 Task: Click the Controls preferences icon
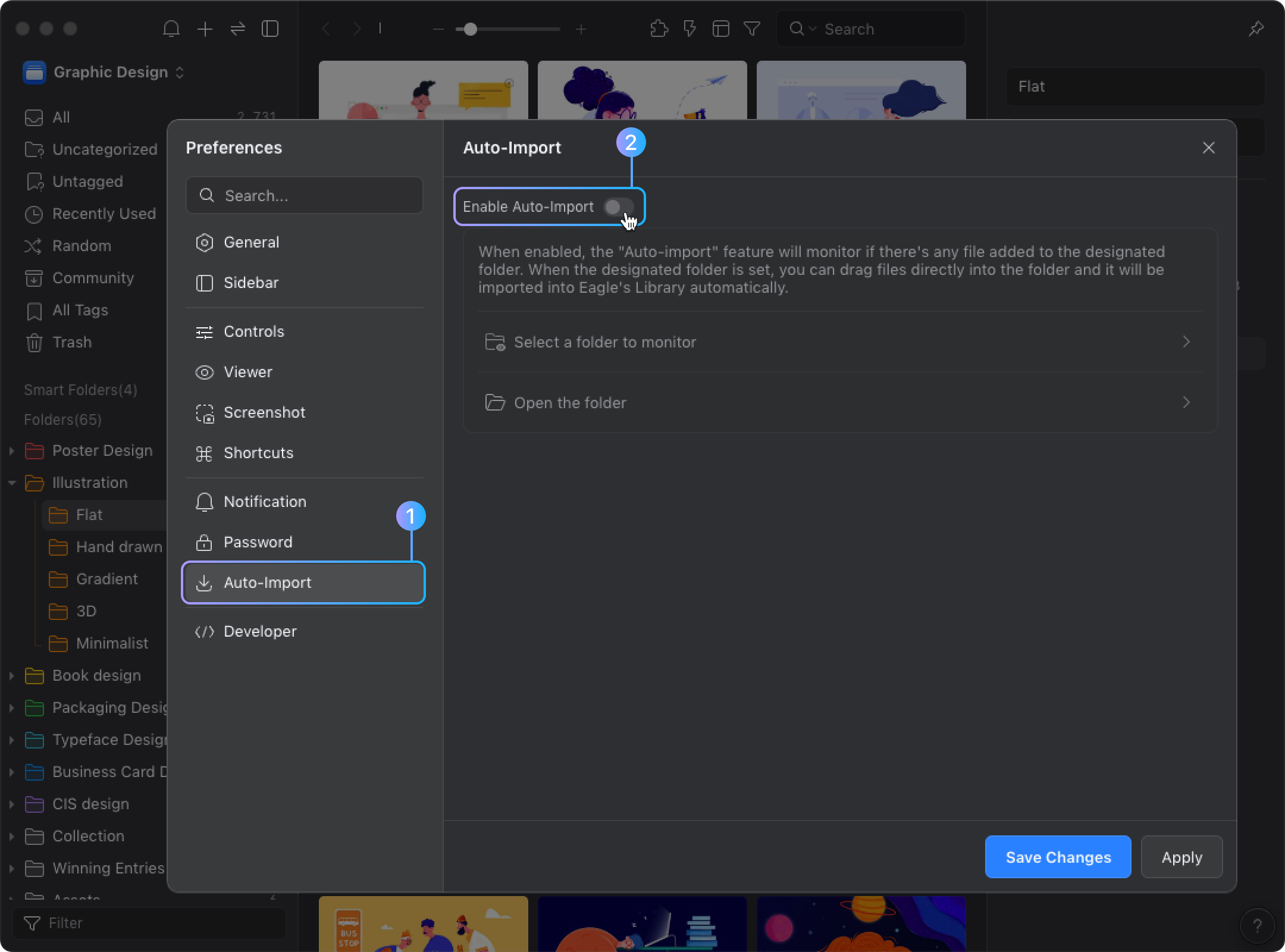[x=204, y=331]
